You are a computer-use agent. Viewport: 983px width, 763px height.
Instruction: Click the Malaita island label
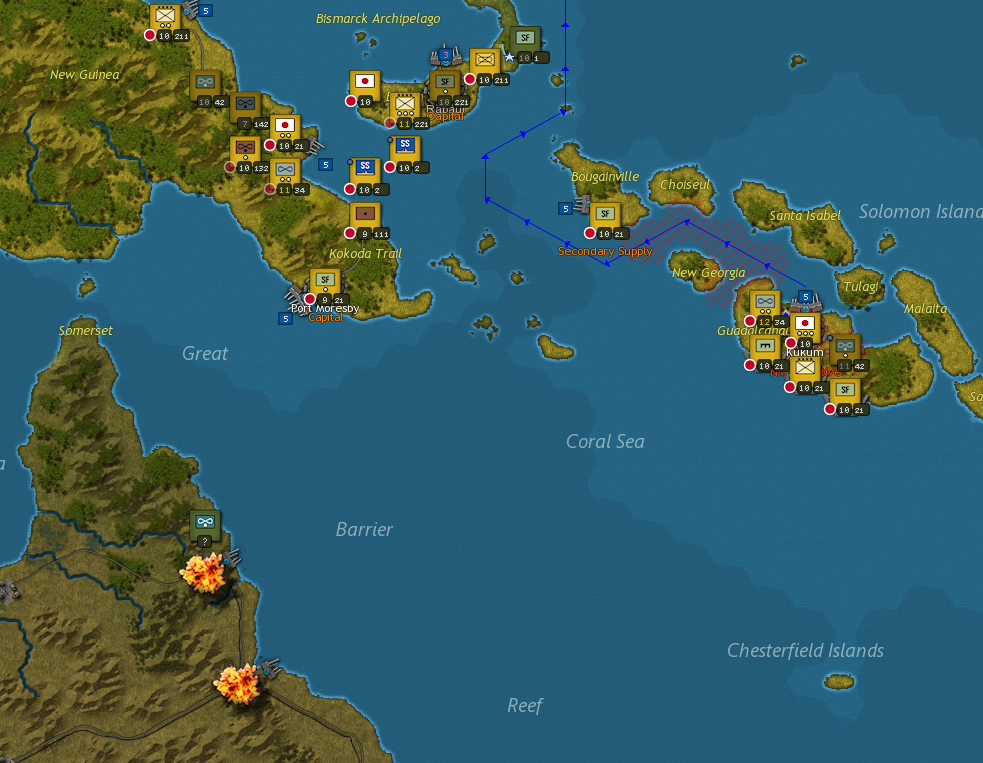point(925,308)
